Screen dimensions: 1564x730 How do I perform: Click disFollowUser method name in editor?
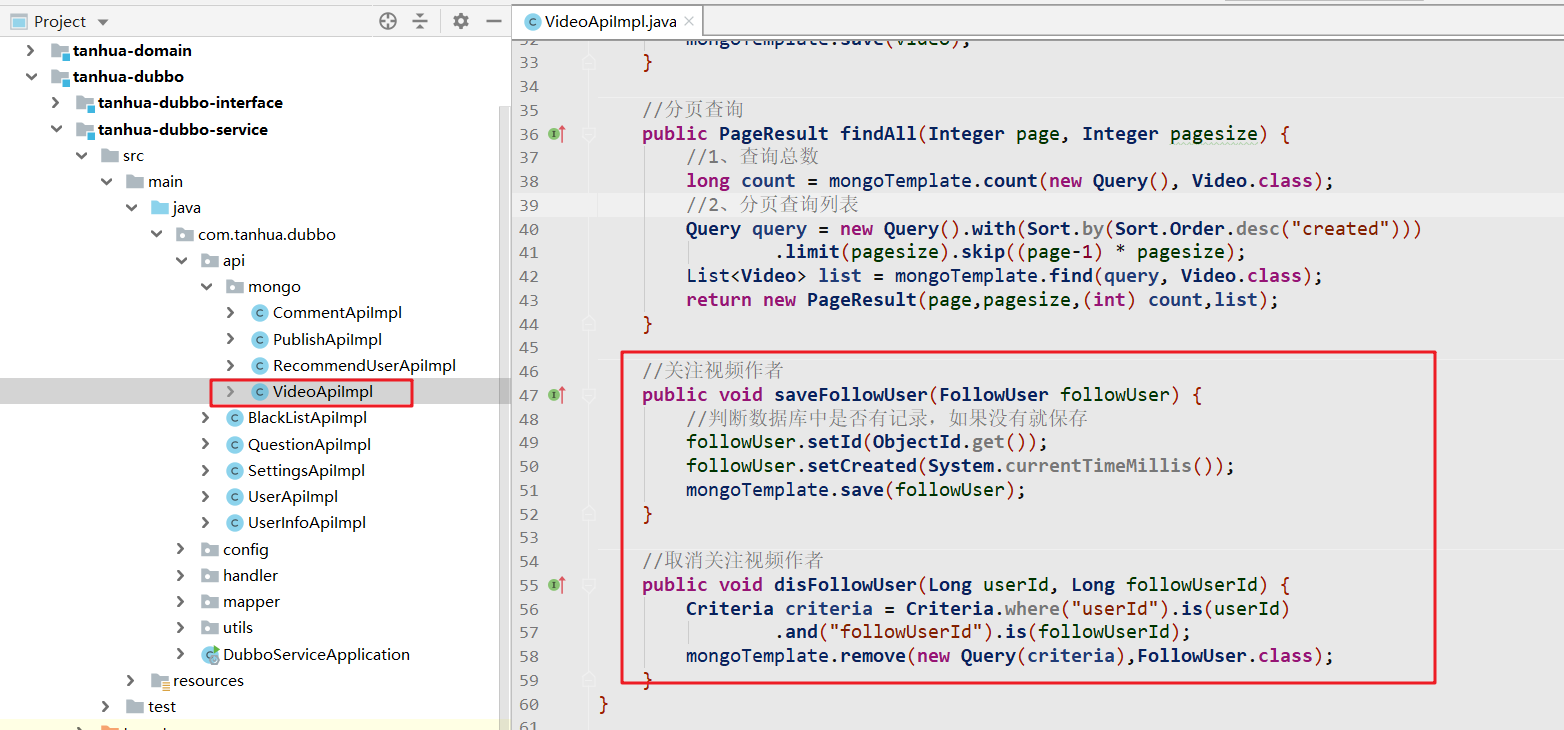[x=844, y=584]
